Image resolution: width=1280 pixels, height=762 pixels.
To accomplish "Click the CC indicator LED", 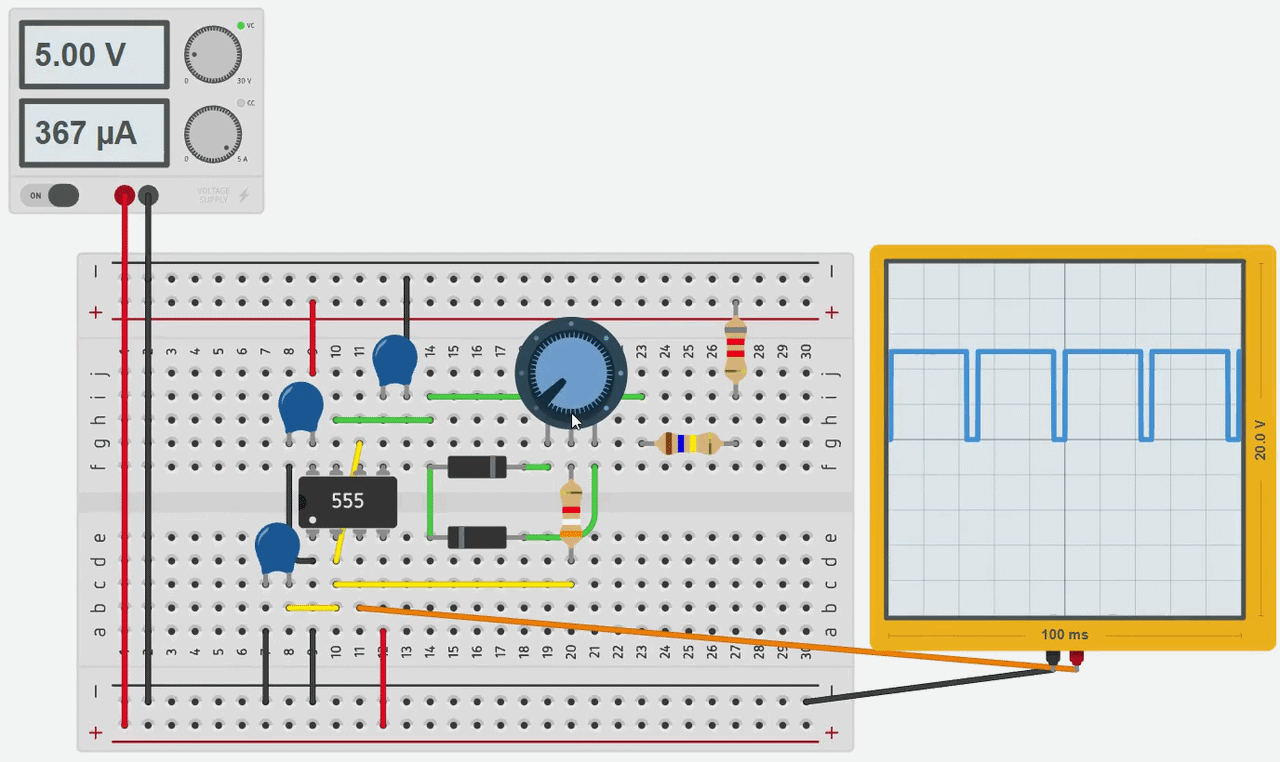I will (x=241, y=103).
